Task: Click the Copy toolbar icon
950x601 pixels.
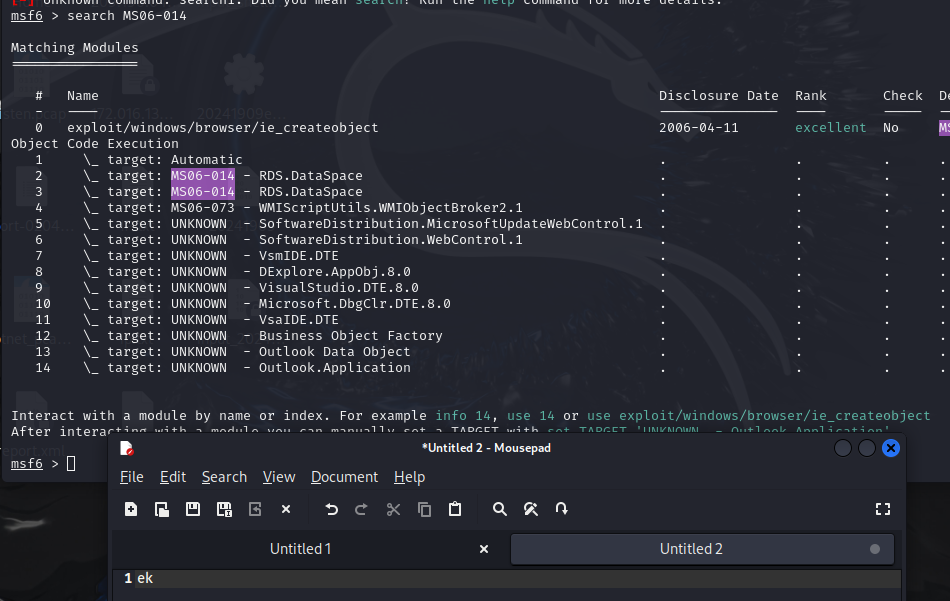Action: coord(424,510)
